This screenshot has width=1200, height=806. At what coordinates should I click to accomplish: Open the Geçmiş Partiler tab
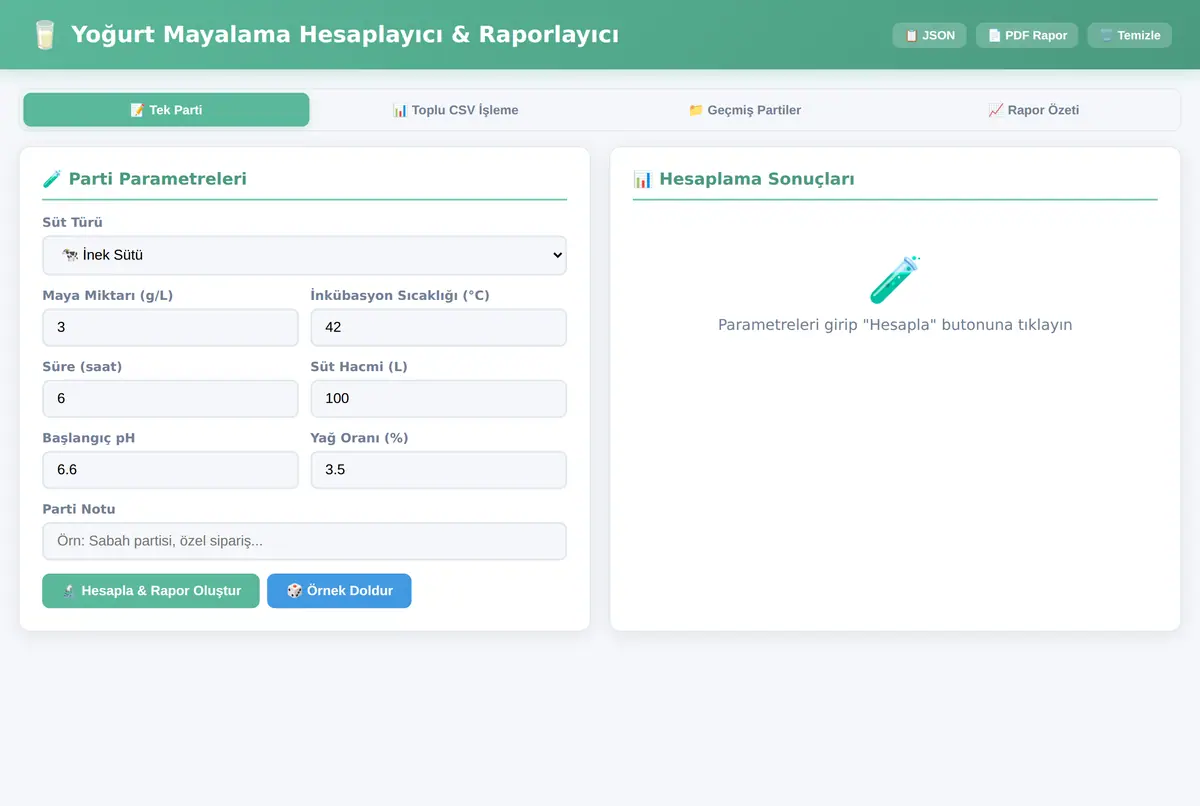tap(744, 110)
